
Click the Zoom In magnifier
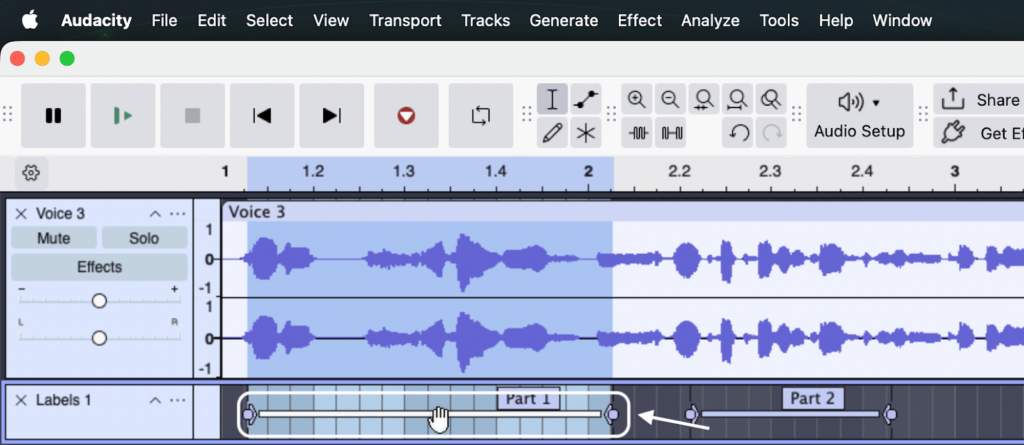coord(637,99)
